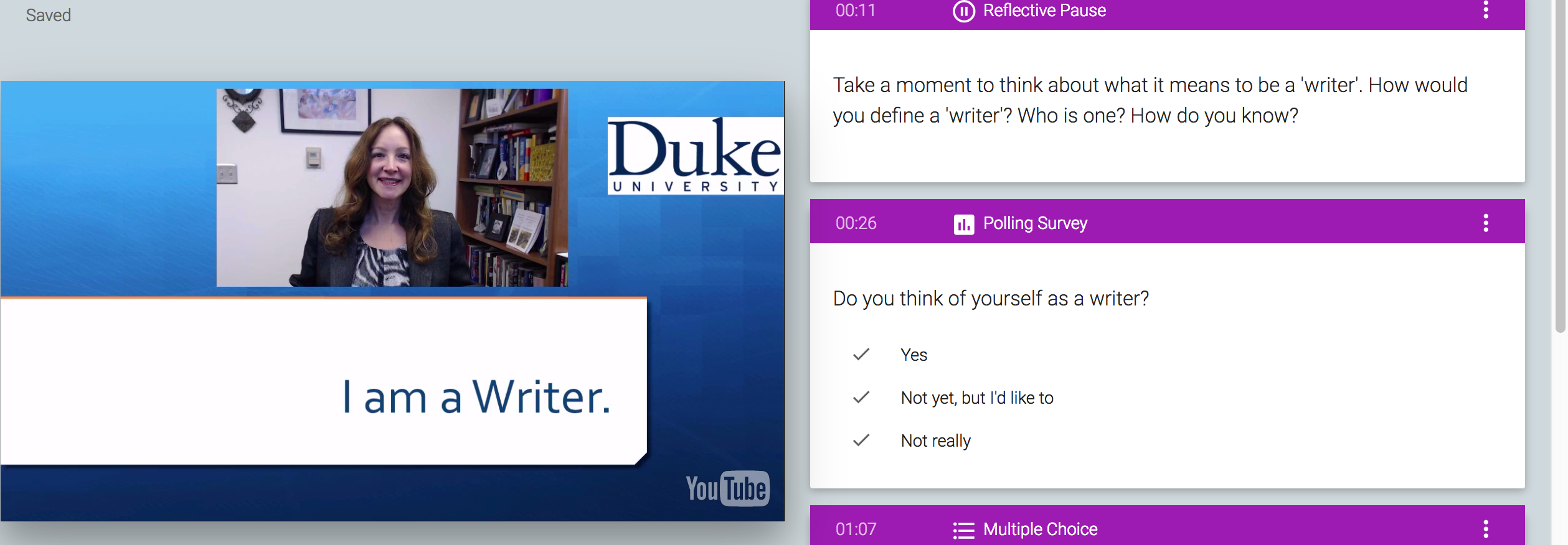Image resolution: width=1568 pixels, height=545 pixels.
Task: Open Reflective Pause three-dot options menu
Action: (1486, 10)
